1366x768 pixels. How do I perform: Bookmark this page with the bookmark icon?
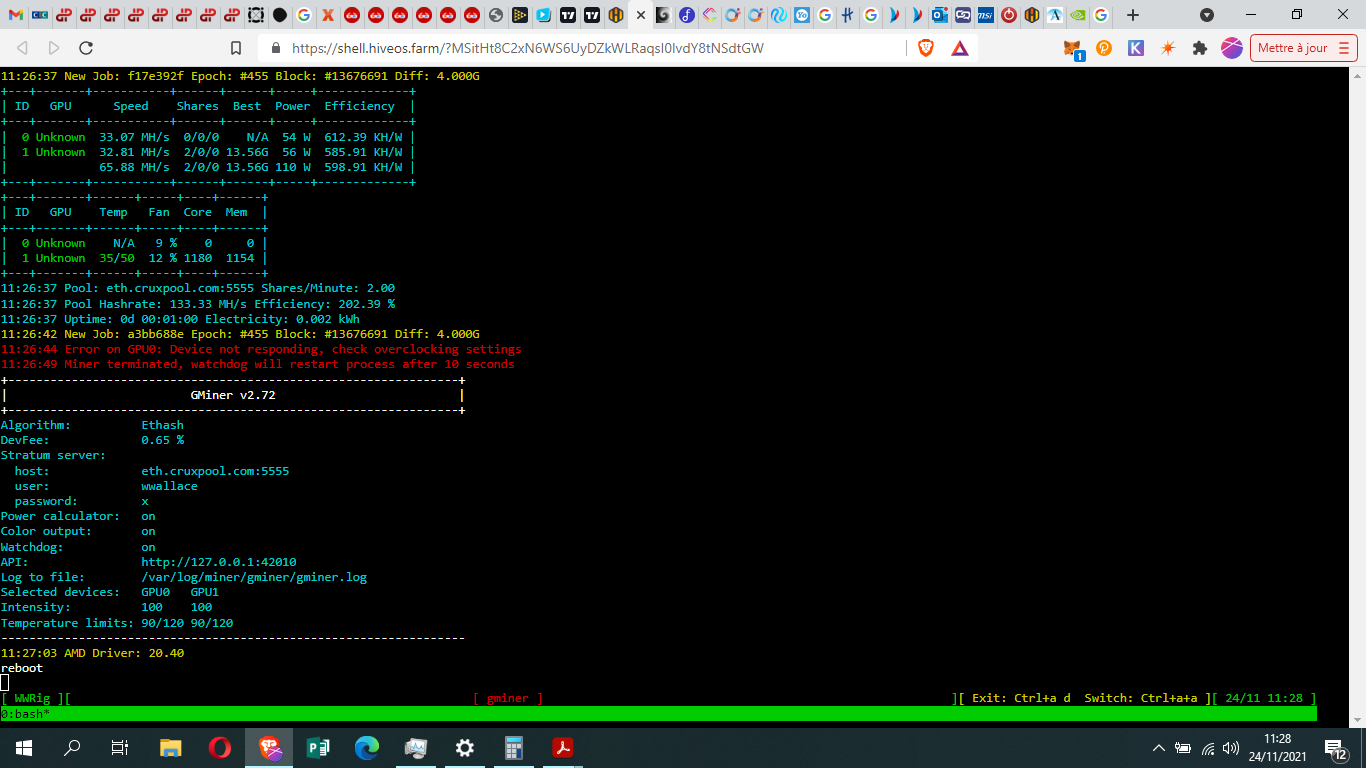click(x=236, y=48)
